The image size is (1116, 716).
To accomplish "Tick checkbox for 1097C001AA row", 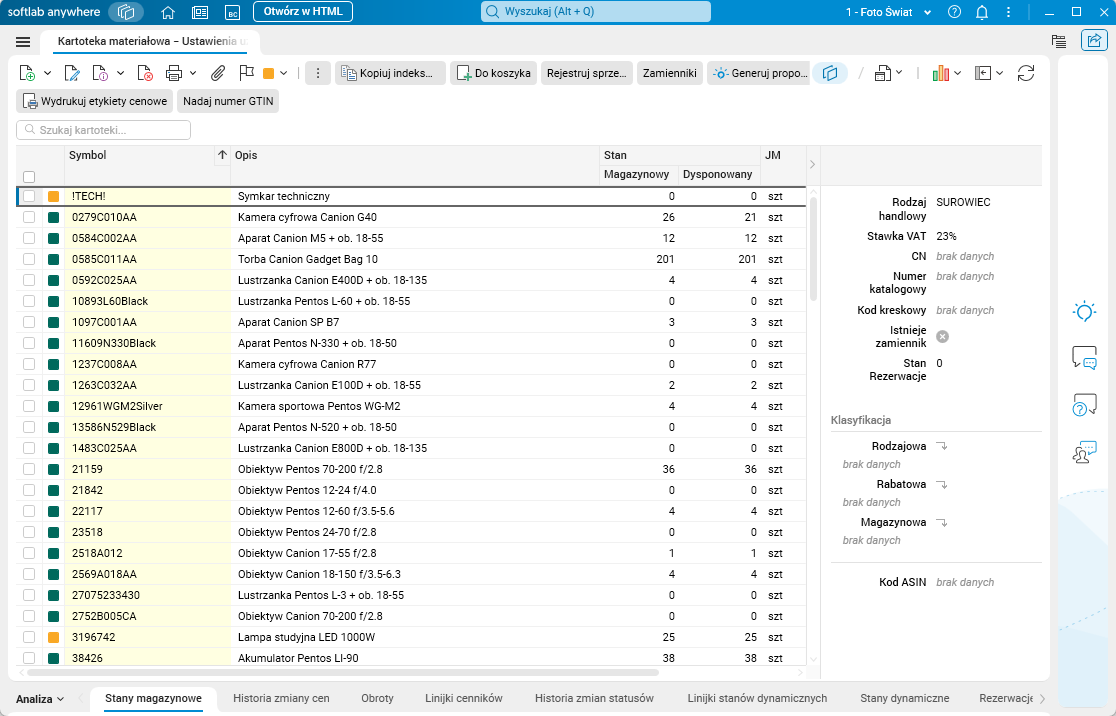I will [29, 322].
